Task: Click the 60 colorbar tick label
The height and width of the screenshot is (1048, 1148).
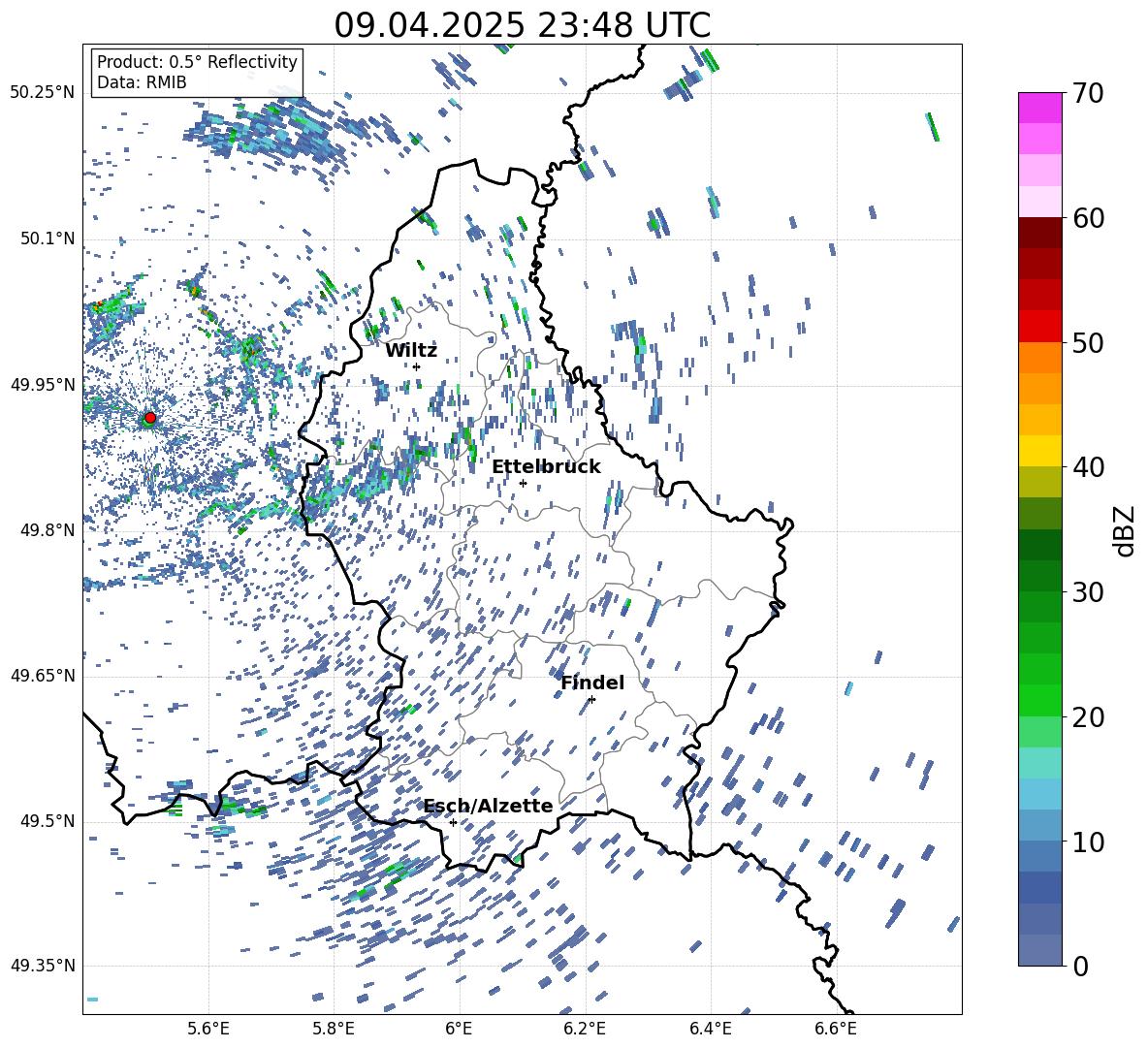Action: click(x=1088, y=218)
